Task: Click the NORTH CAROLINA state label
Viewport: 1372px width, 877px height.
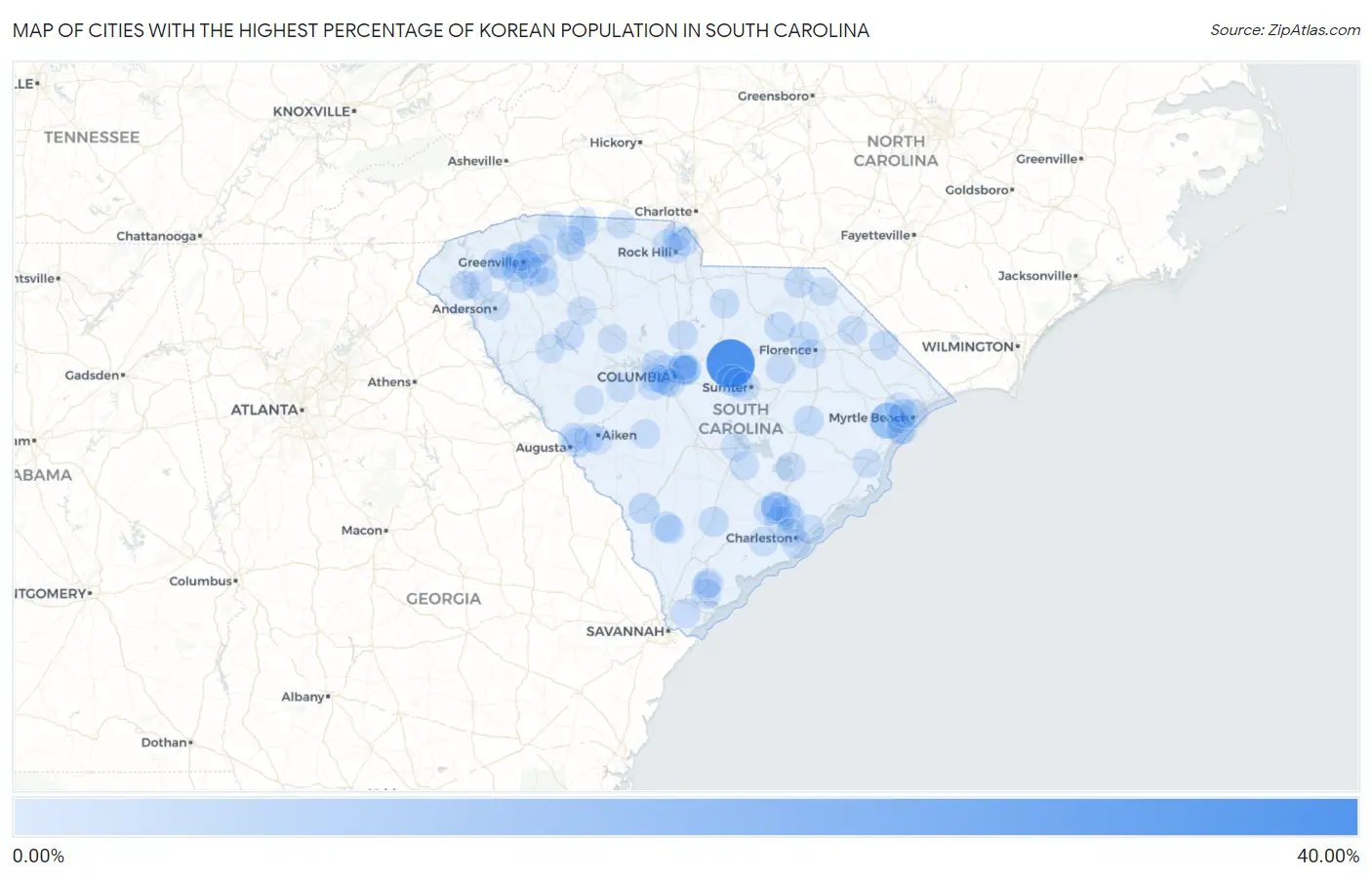Action: [x=896, y=151]
